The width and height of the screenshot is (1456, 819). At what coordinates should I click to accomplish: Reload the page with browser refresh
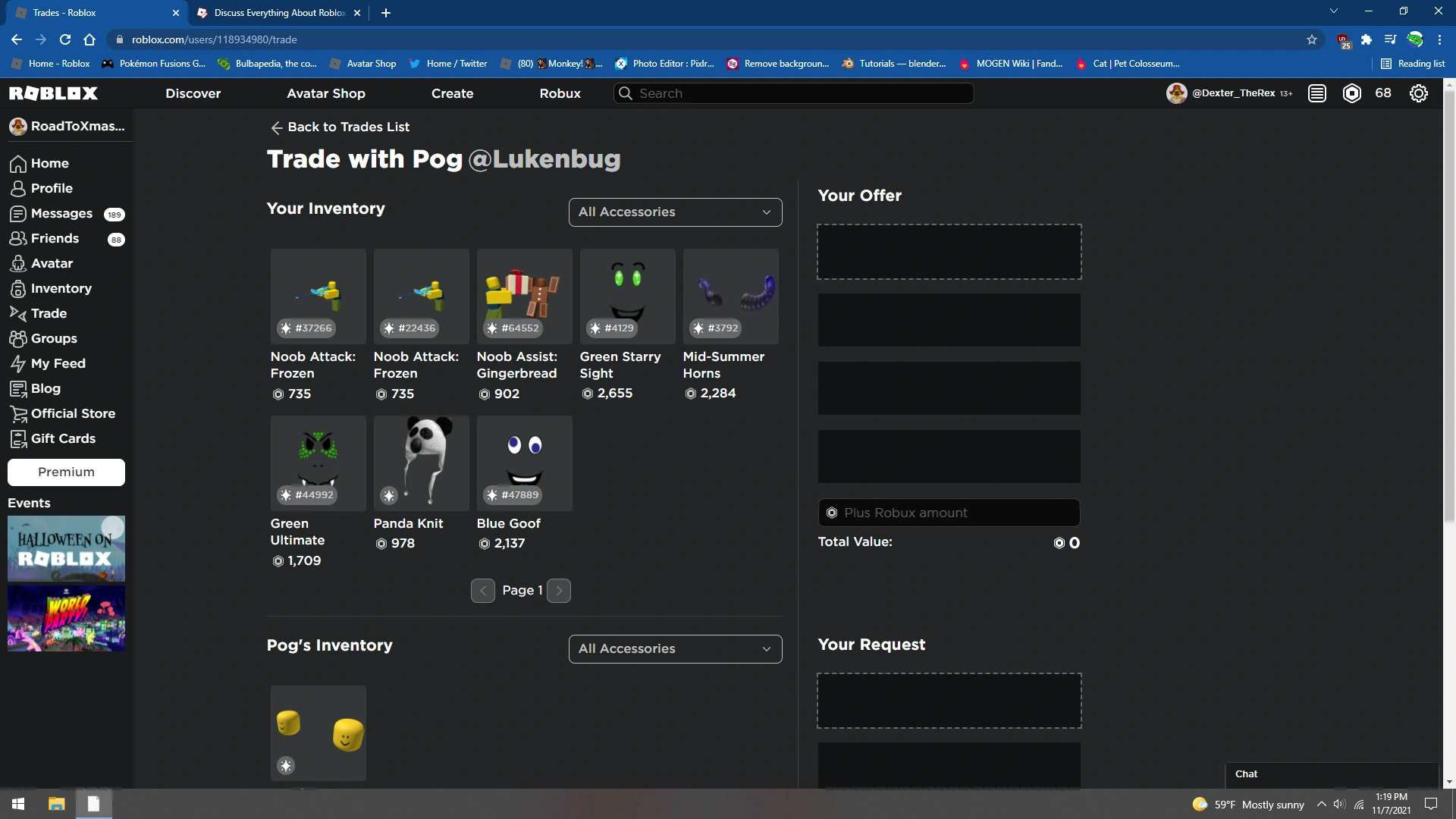(65, 39)
